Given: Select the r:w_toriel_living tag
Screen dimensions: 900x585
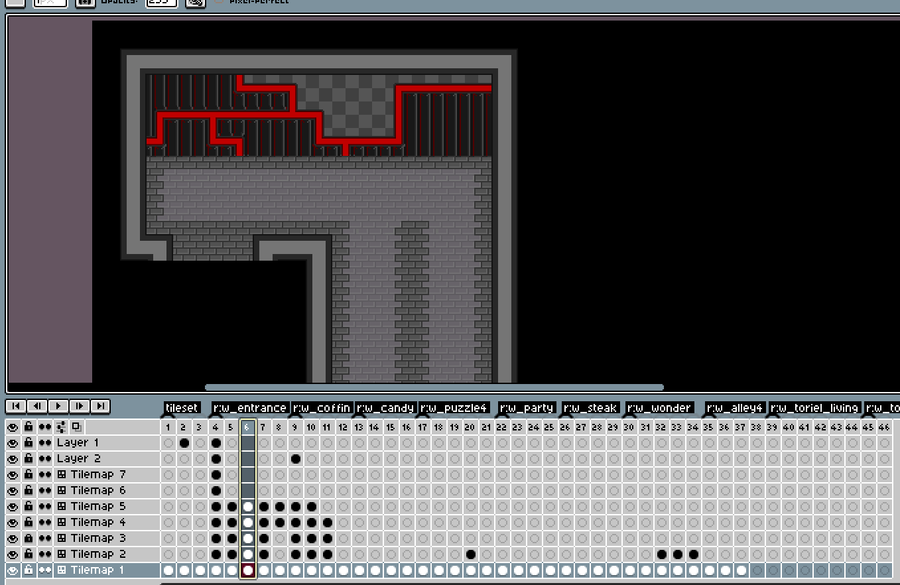Looking at the screenshot, I should (x=814, y=408).
